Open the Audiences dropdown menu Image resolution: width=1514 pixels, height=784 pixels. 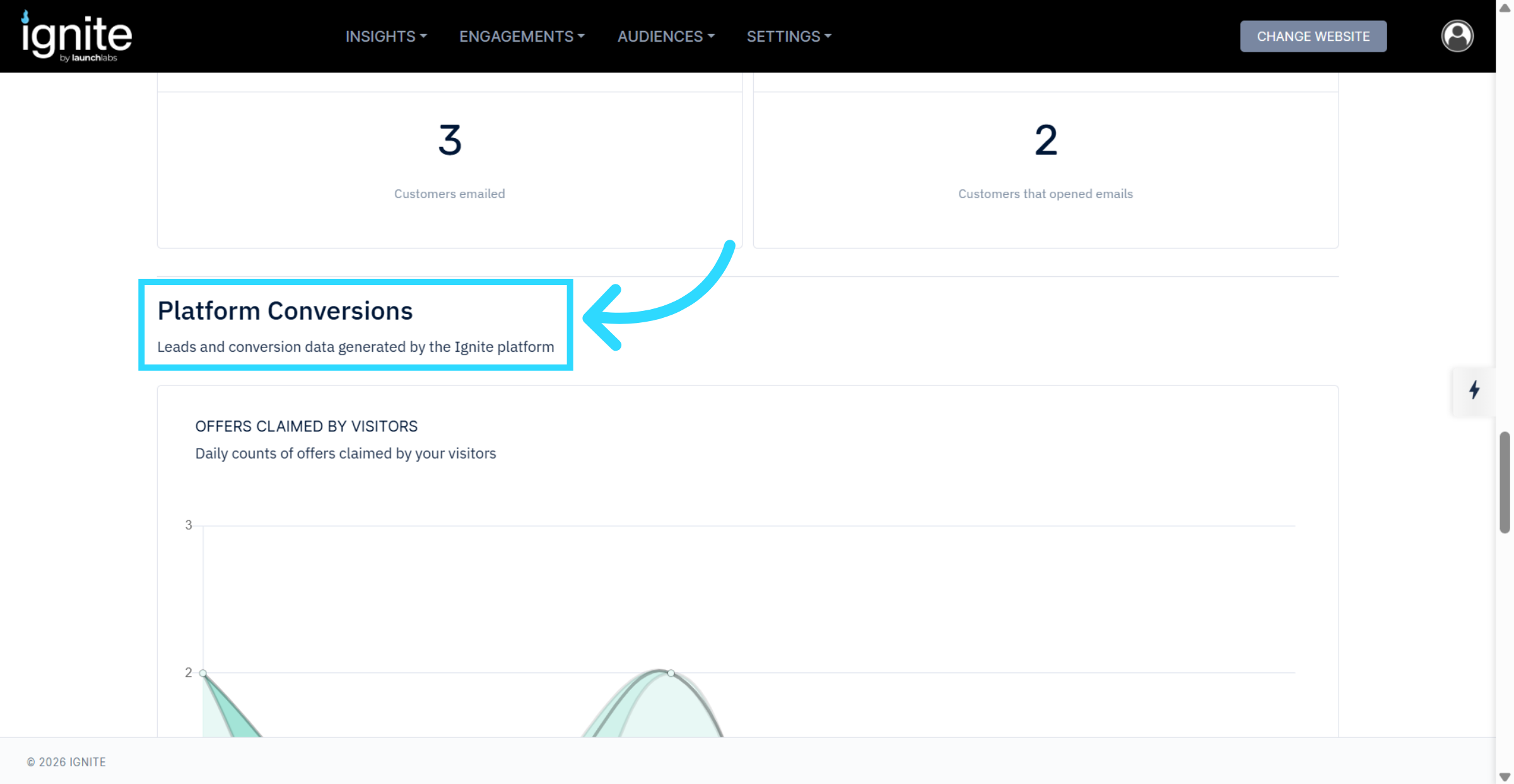666,37
